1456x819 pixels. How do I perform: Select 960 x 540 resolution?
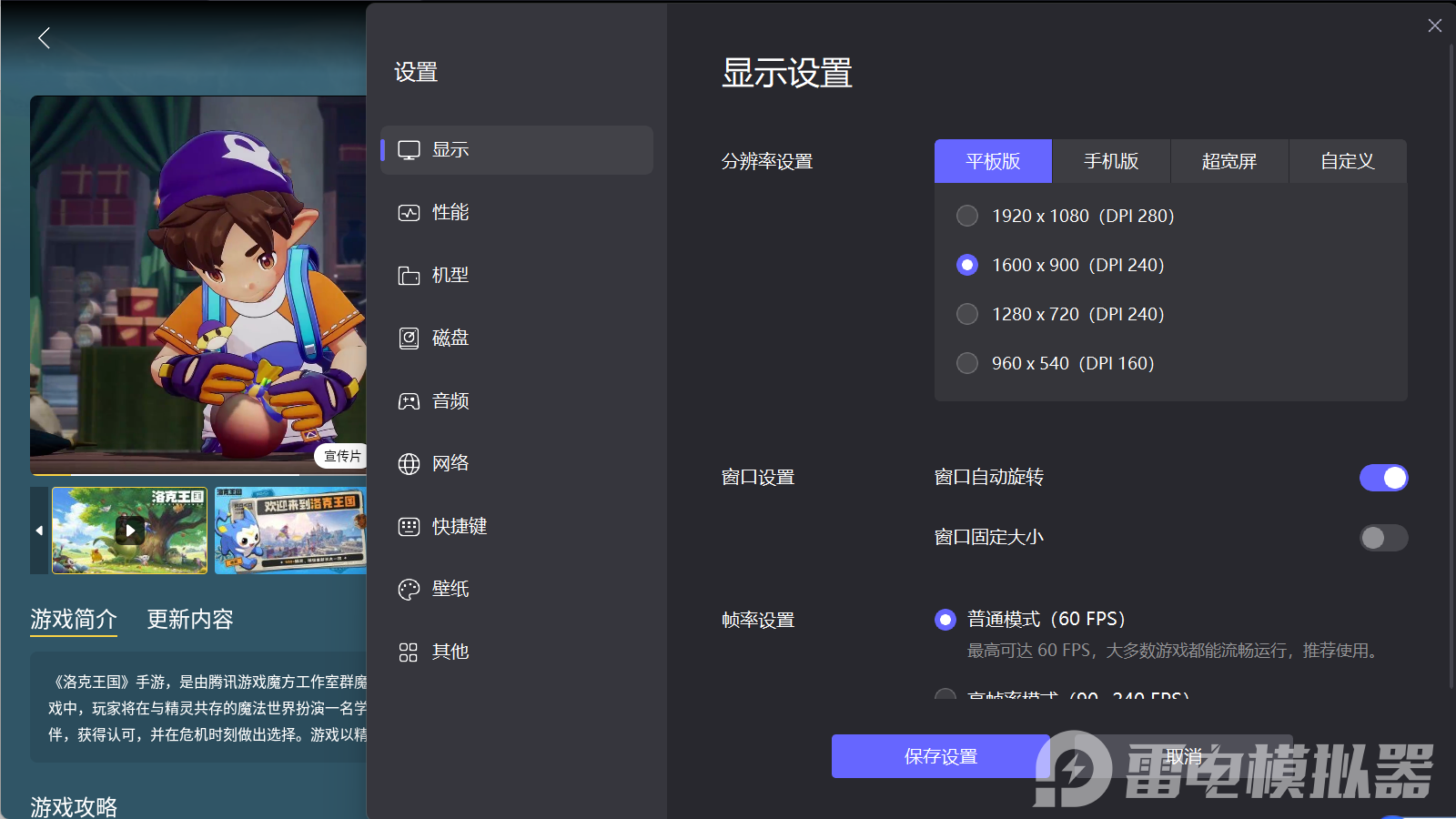pyautogui.click(x=967, y=363)
